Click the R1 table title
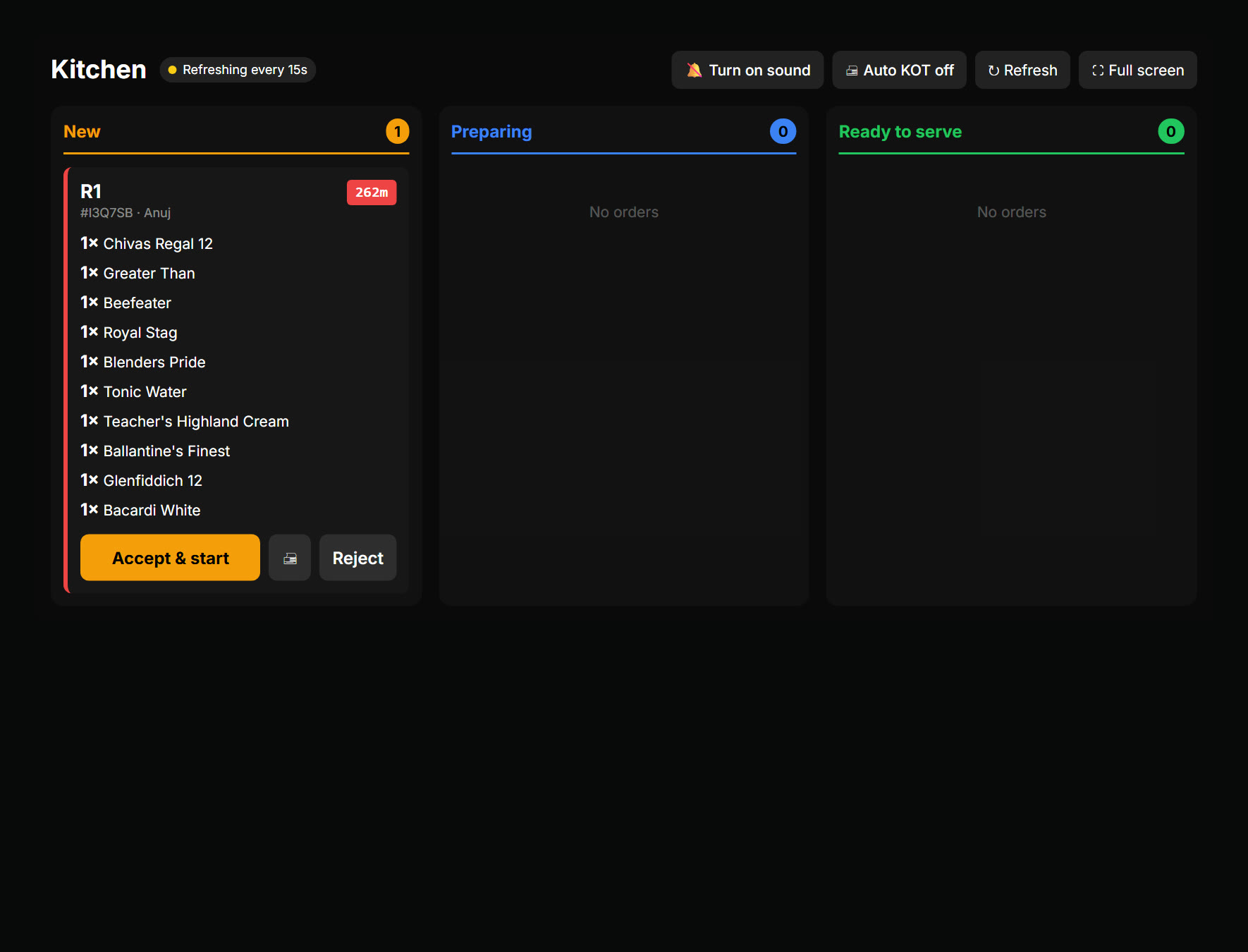1248x952 pixels. pos(91,191)
